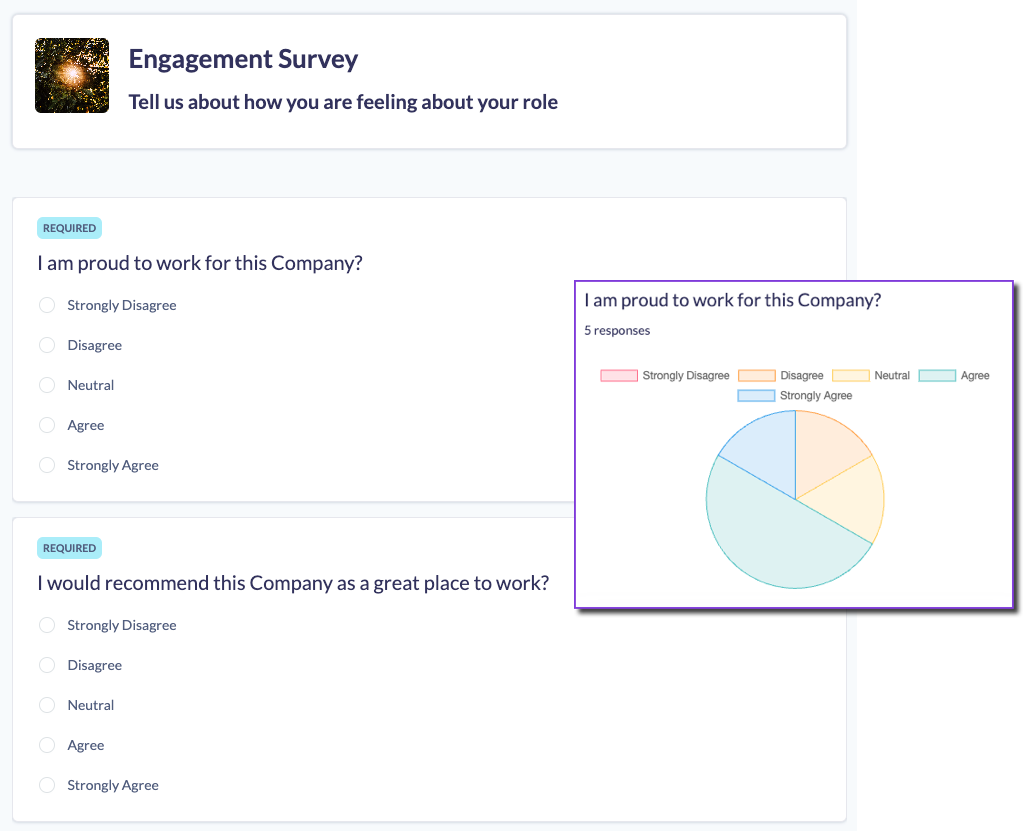
Task: Select Strongly Disagree for proud to work question
Action: point(47,305)
